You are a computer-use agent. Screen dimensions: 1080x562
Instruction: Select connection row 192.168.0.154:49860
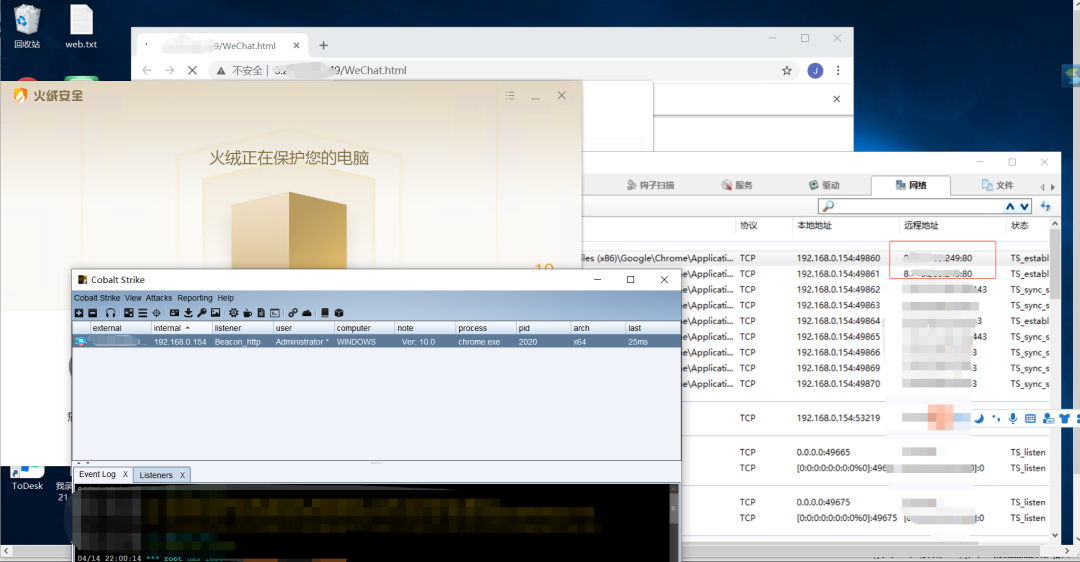click(x=816, y=258)
